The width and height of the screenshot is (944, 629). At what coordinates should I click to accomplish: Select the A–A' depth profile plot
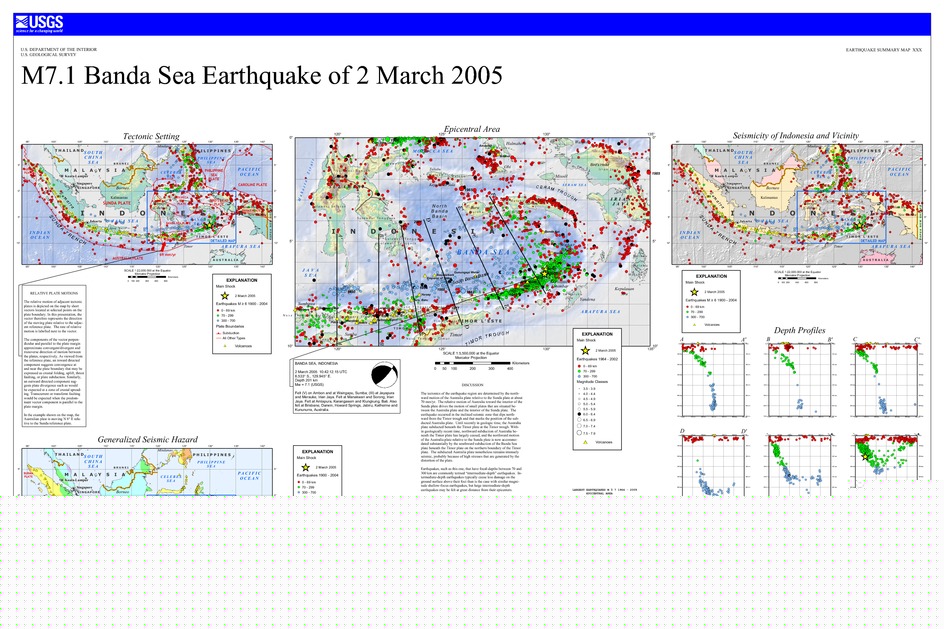(713, 380)
